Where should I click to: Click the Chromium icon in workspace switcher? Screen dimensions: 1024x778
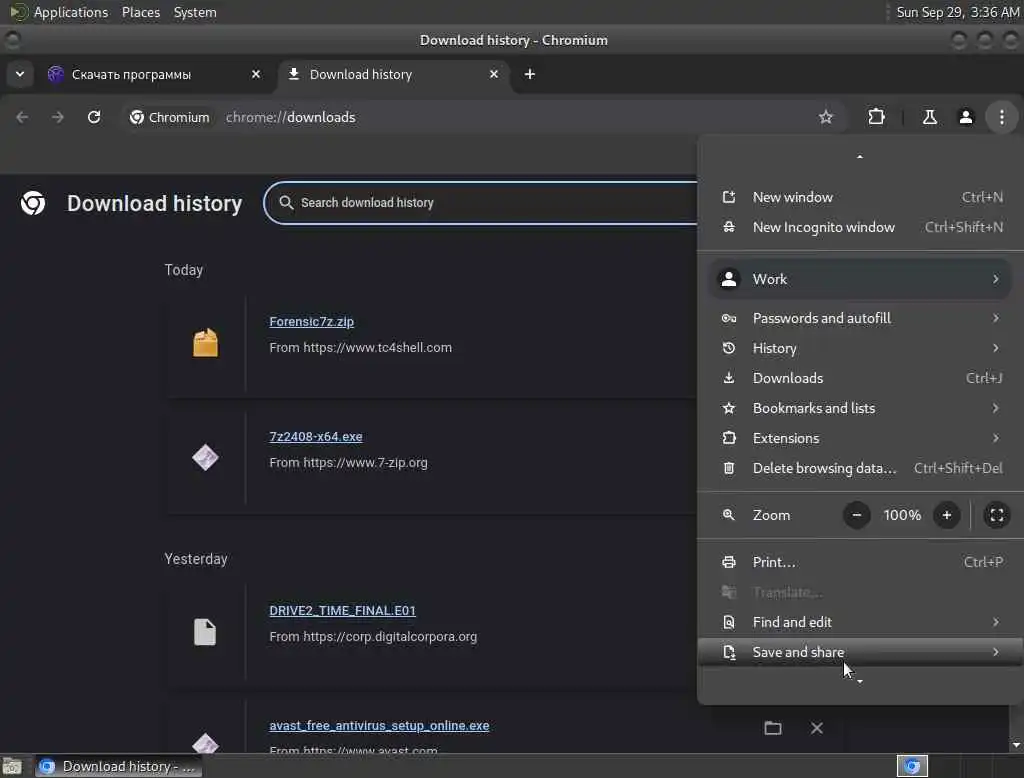(912, 766)
